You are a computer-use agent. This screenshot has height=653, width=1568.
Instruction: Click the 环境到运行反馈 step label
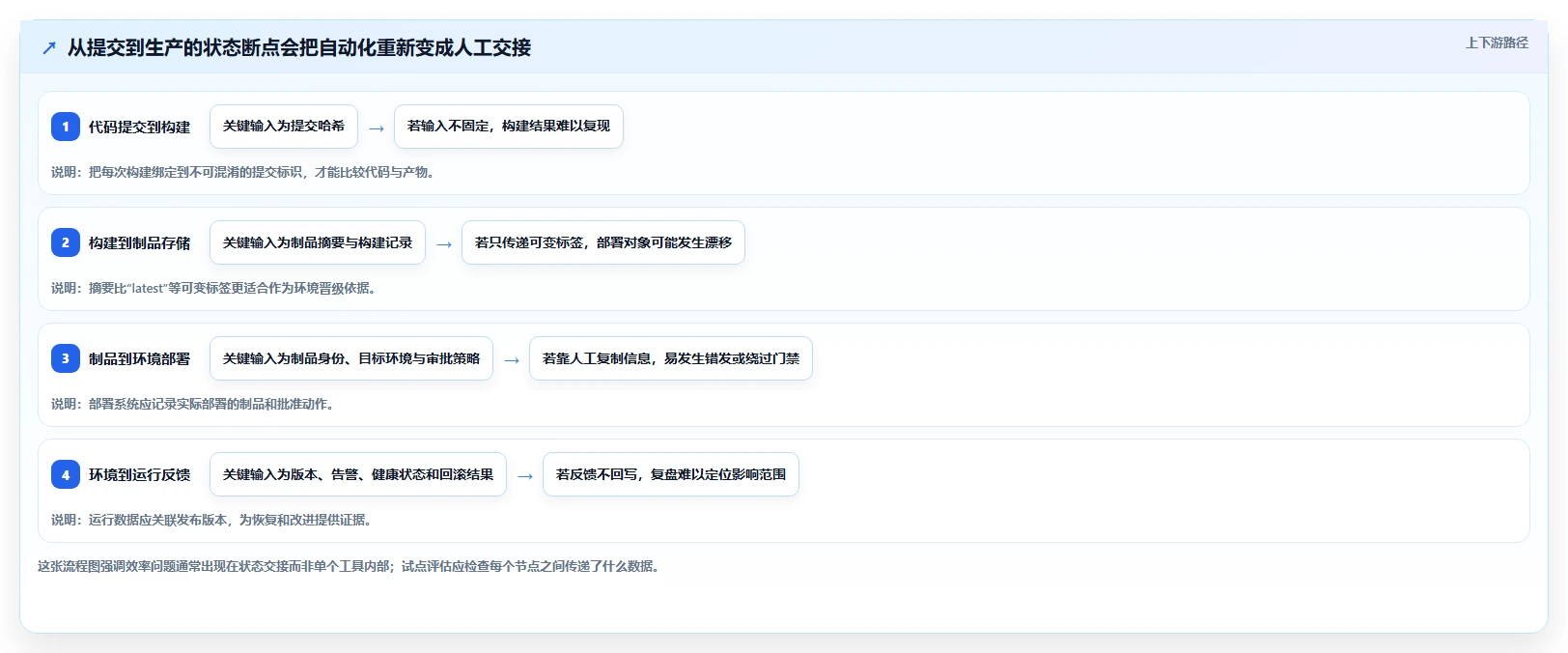[139, 474]
